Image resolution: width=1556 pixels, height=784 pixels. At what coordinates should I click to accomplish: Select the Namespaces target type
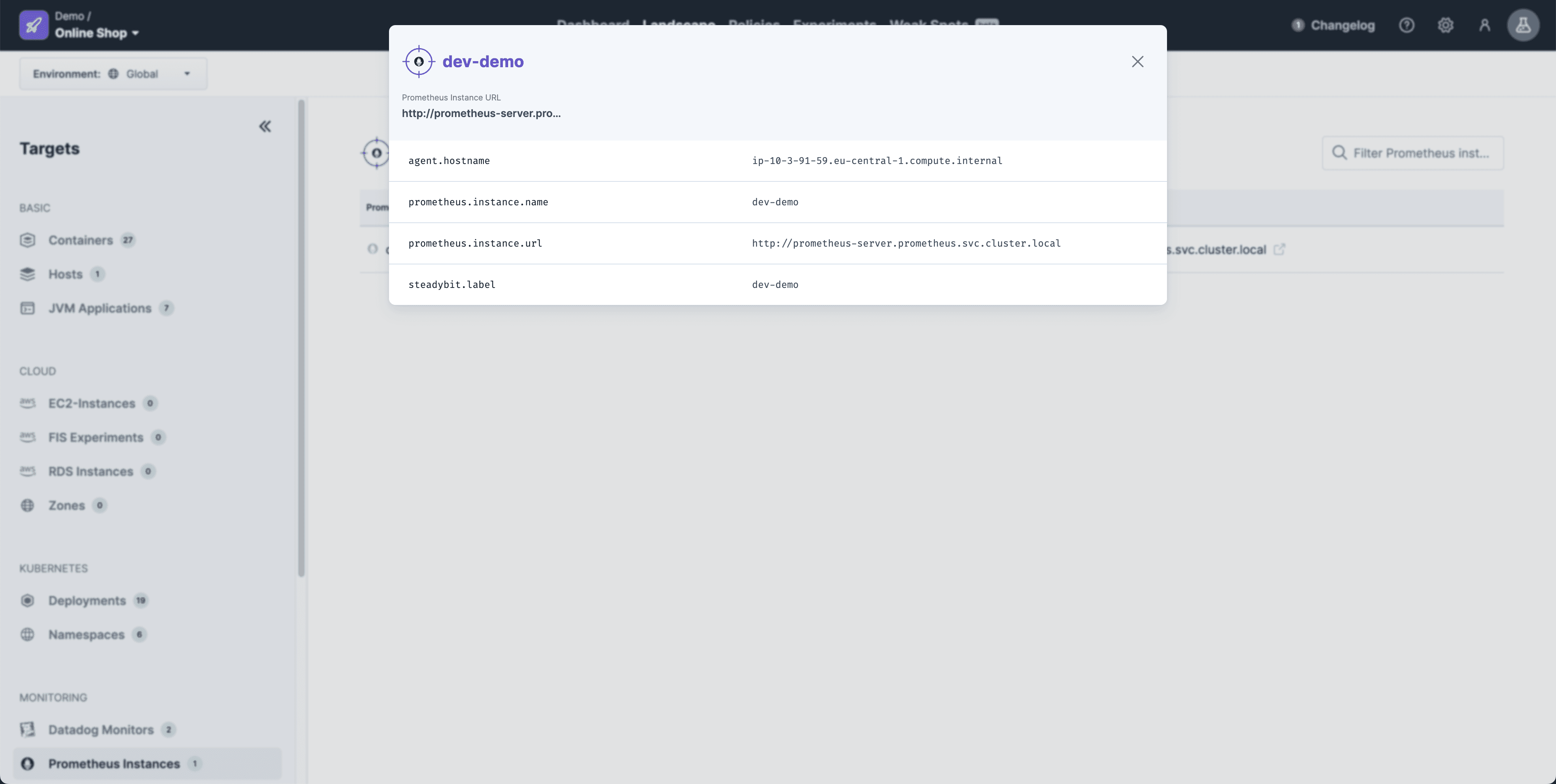click(86, 634)
